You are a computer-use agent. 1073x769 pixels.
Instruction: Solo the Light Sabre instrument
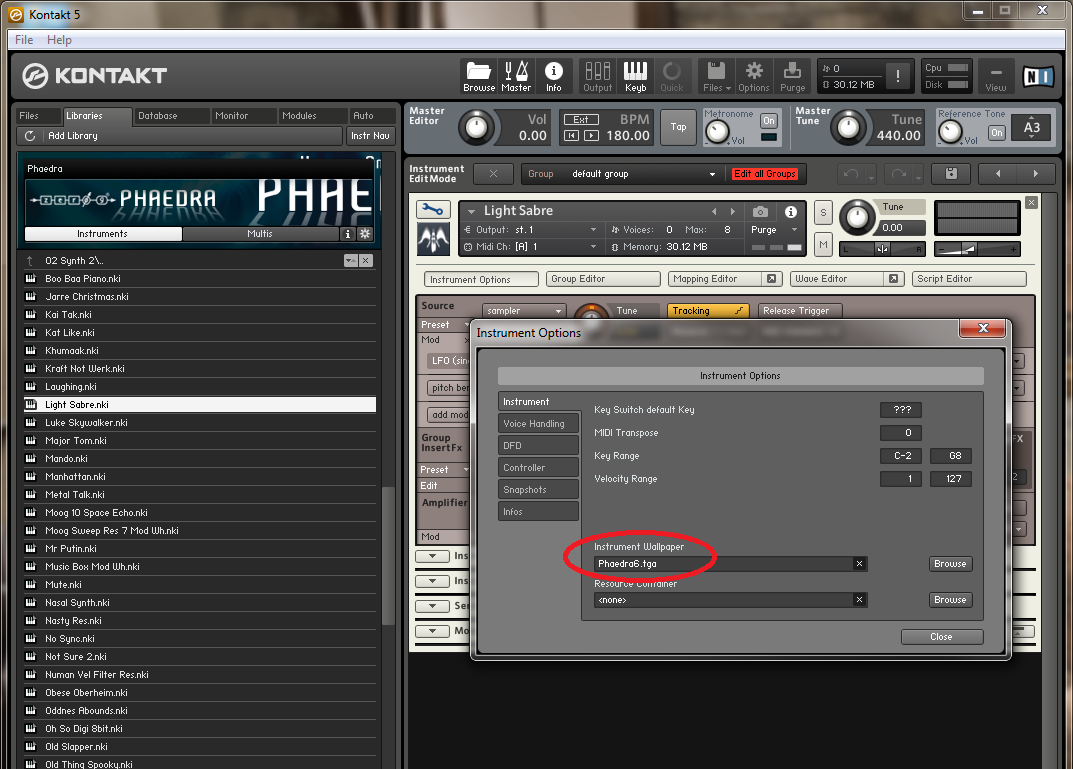point(823,213)
